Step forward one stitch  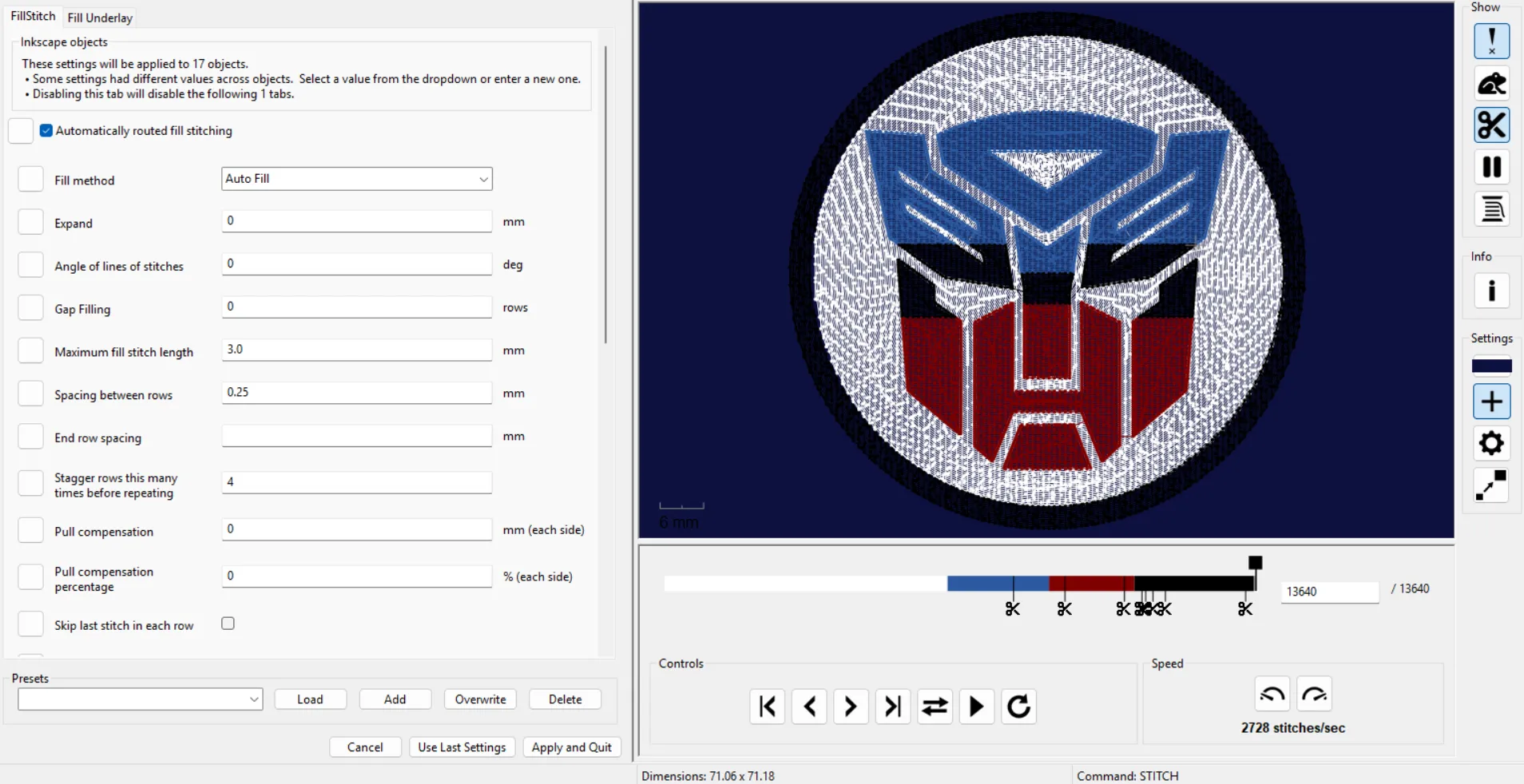(x=851, y=707)
